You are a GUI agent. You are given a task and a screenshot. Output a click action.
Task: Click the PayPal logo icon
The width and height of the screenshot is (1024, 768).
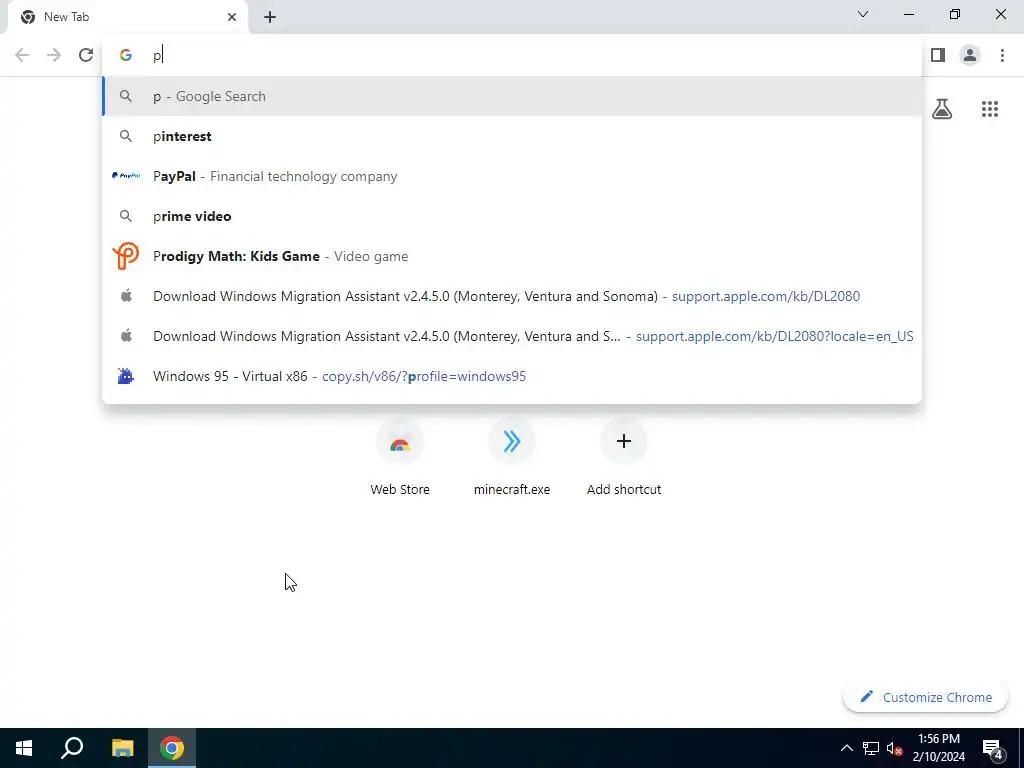pos(126,176)
